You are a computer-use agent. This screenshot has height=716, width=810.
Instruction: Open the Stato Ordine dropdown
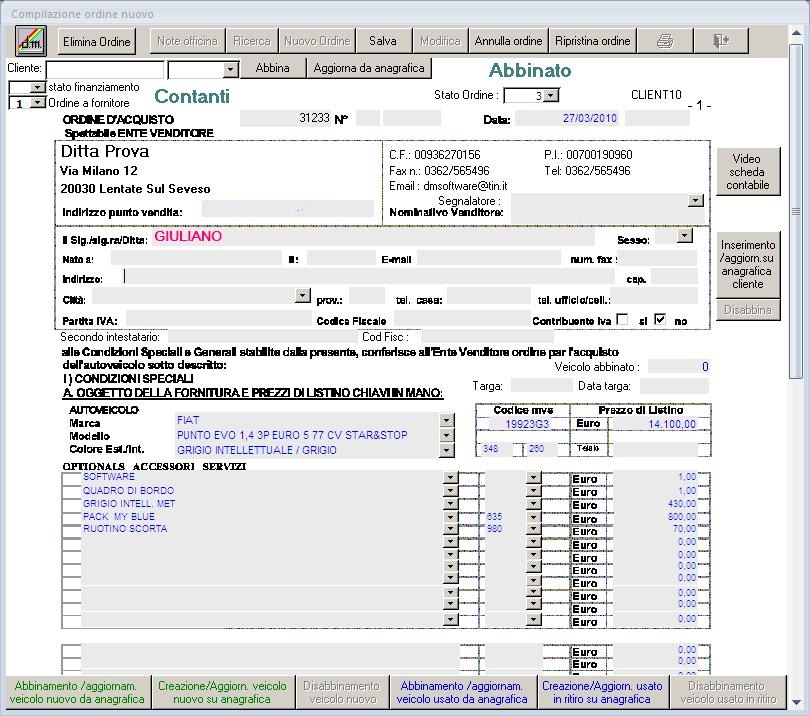pos(552,96)
